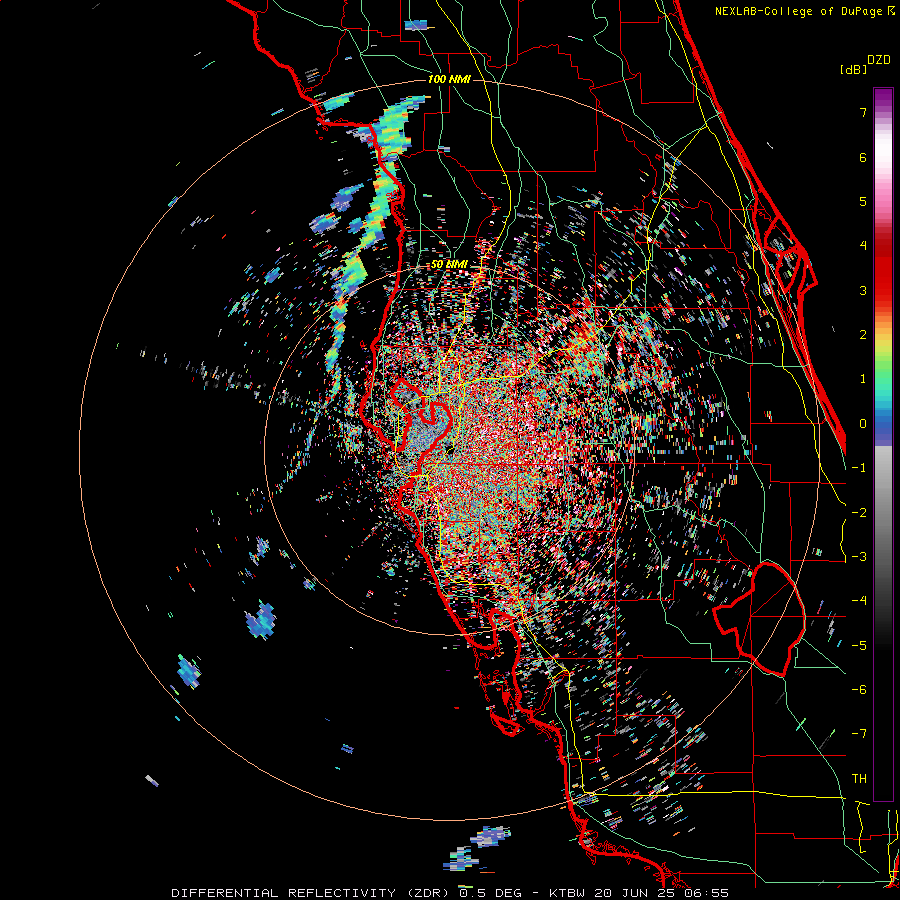Viewport: 900px width, 900px height.
Task: Click the -1 tick label on the color scale
Action: point(859,468)
